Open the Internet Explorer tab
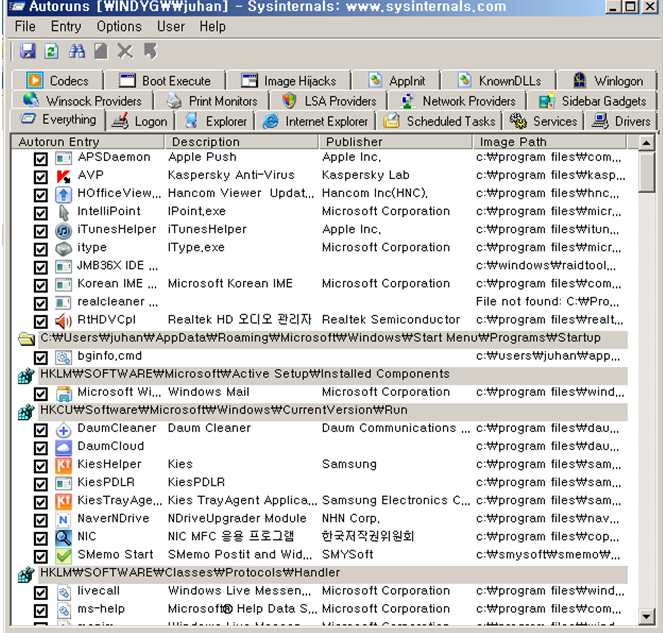663x633 pixels. point(315,121)
